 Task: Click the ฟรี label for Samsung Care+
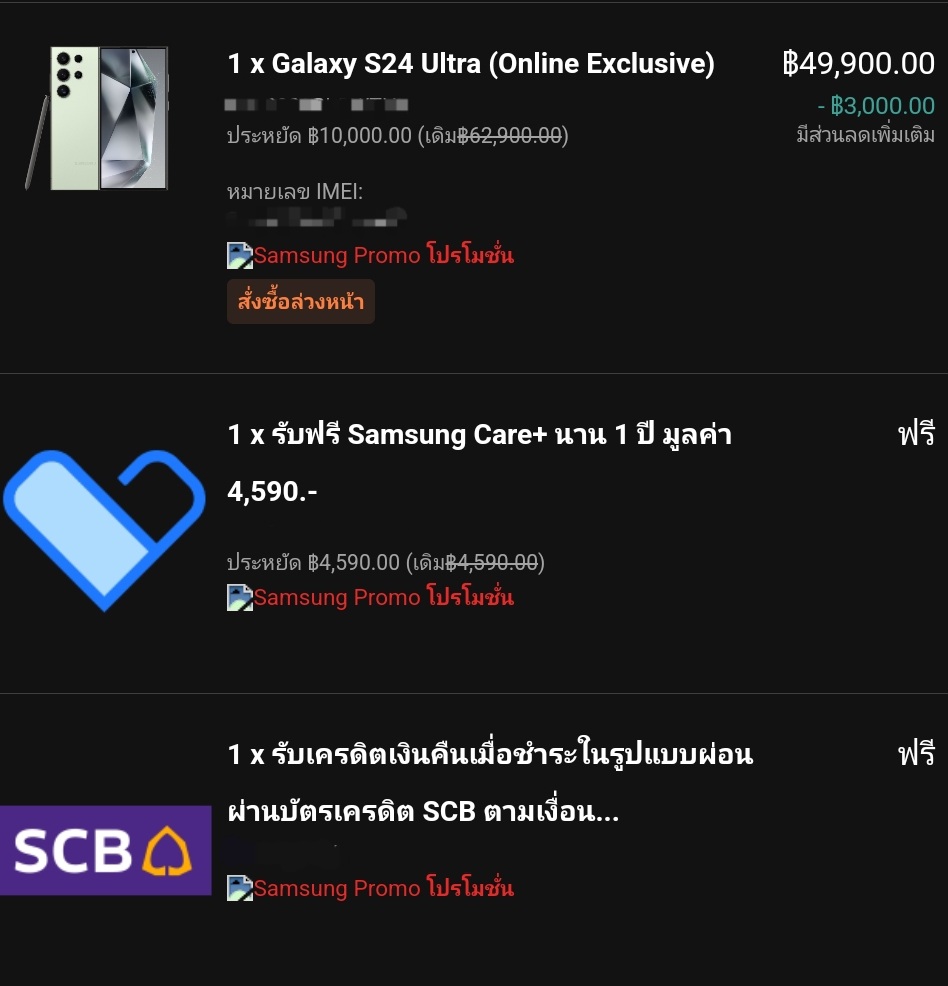point(915,435)
